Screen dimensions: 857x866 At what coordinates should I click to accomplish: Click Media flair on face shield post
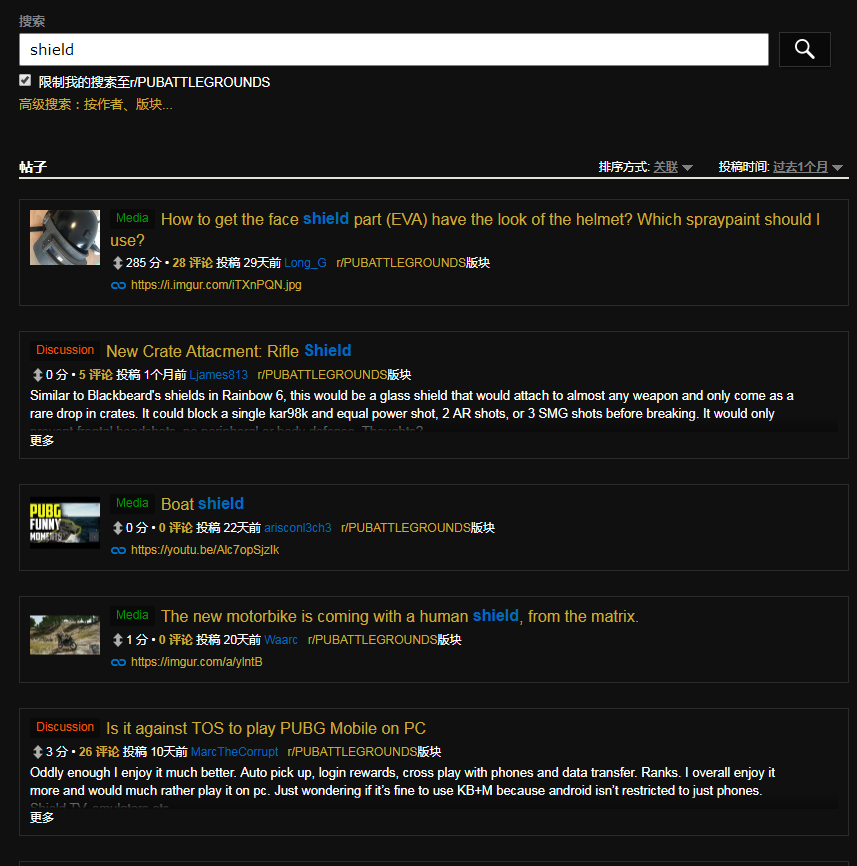pos(132,218)
